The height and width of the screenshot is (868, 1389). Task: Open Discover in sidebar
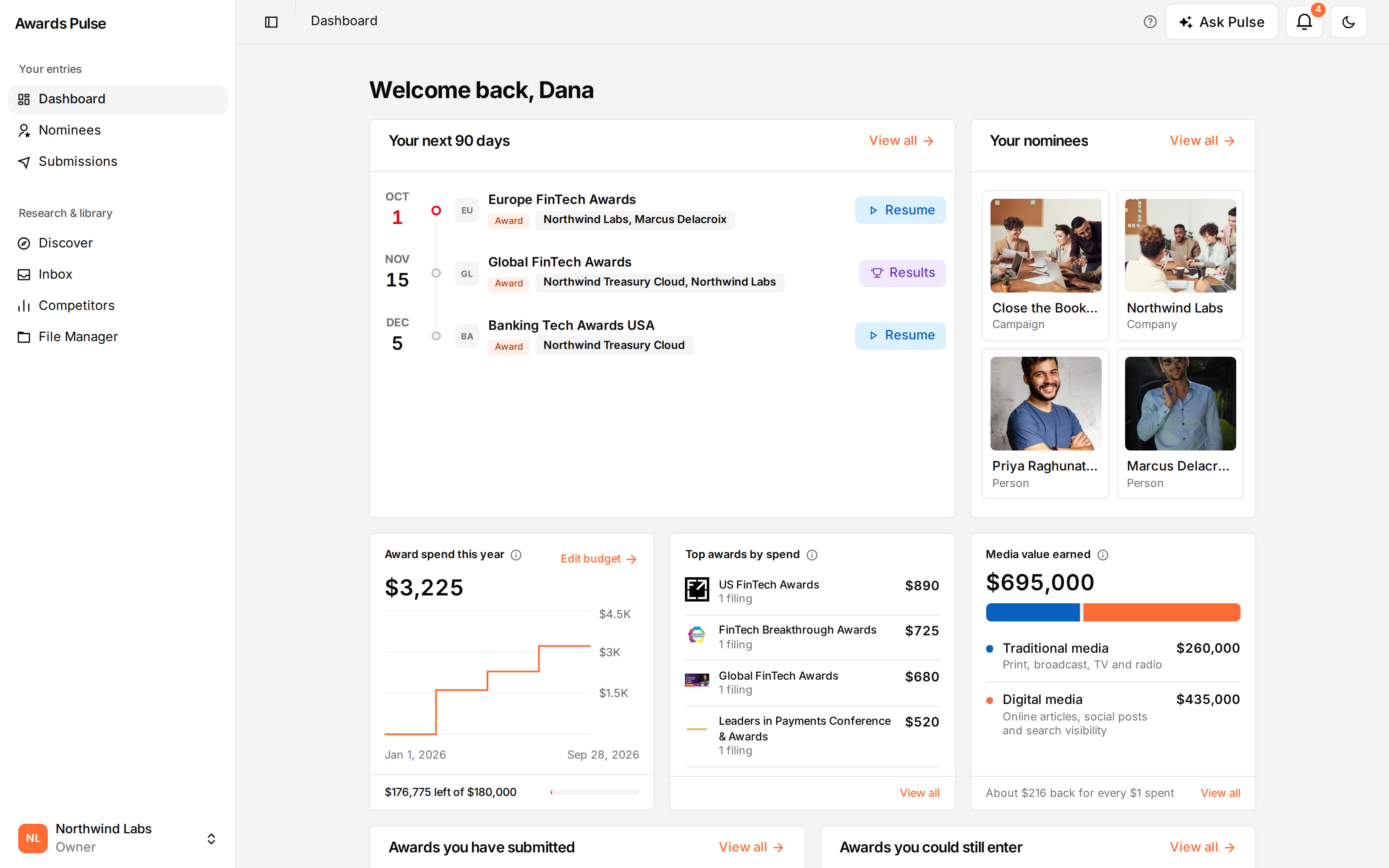[x=118, y=243]
